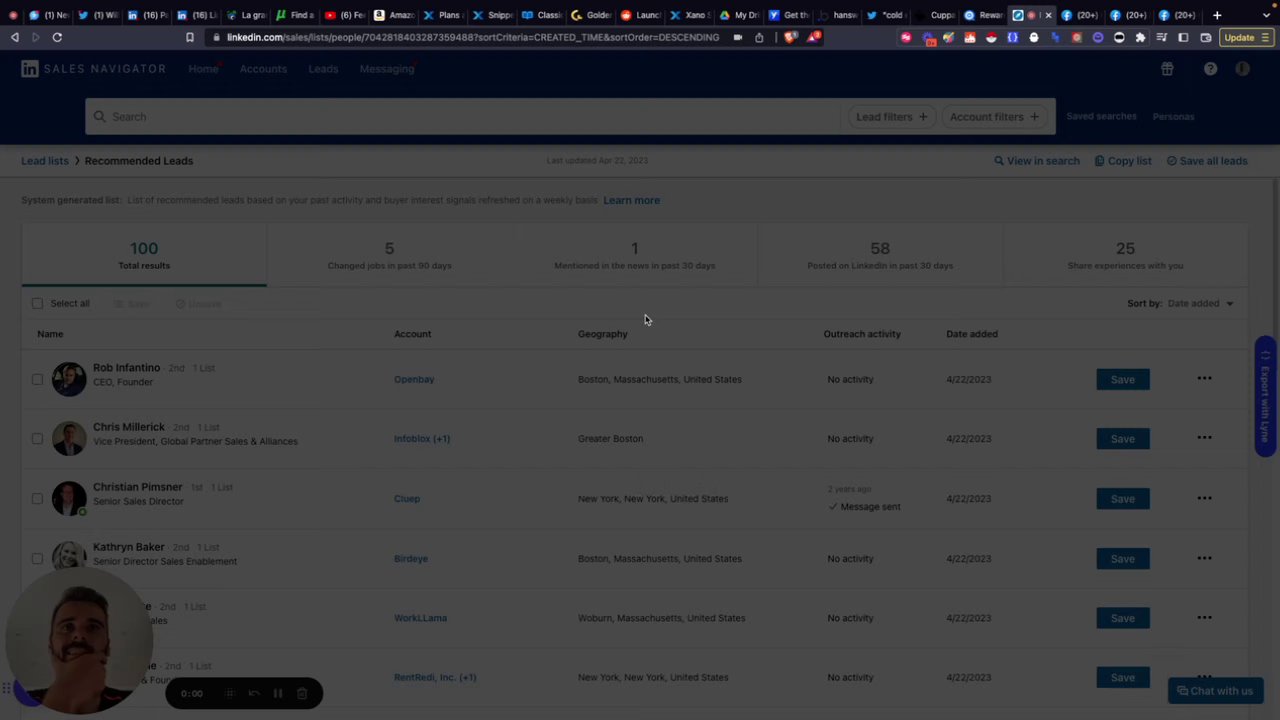Screen dimensions: 1280x720
Task: Check the box next to Kathryn Baker
Action: (x=37, y=558)
